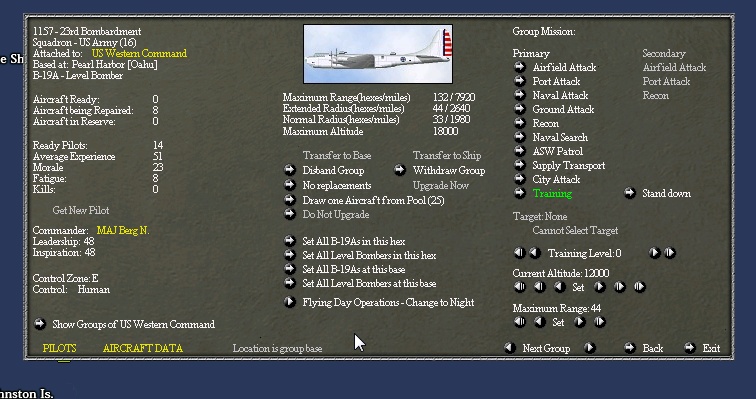Click the Cannot Select Target text
756x399 pixels.
575,230
